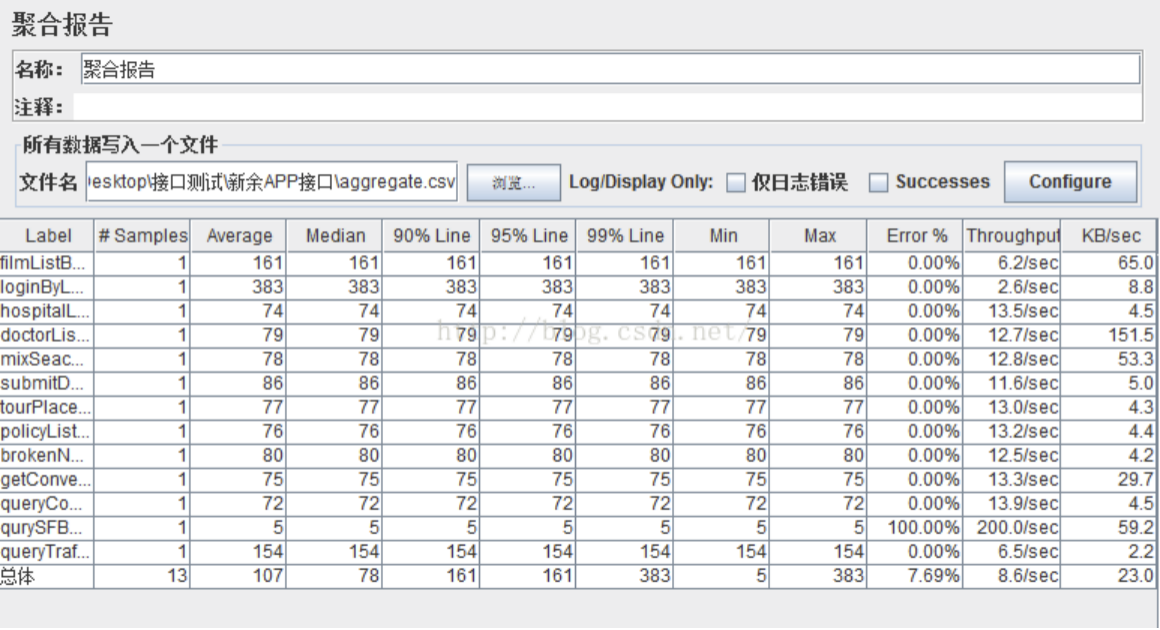Click the 29.7 KB/sec cell
The height and width of the screenshot is (630, 1160).
point(1108,479)
